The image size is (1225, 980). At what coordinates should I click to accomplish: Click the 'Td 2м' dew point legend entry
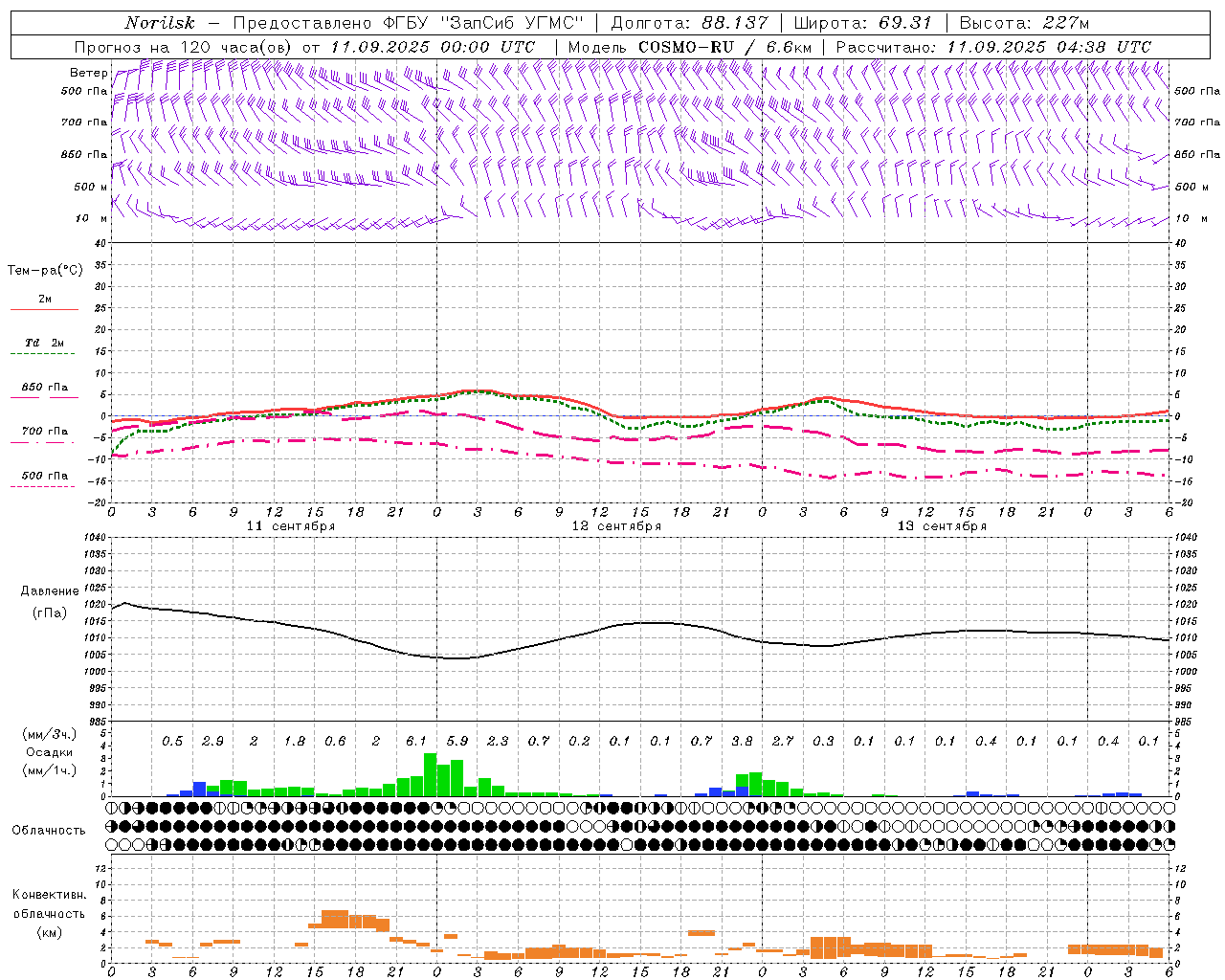click(x=45, y=343)
